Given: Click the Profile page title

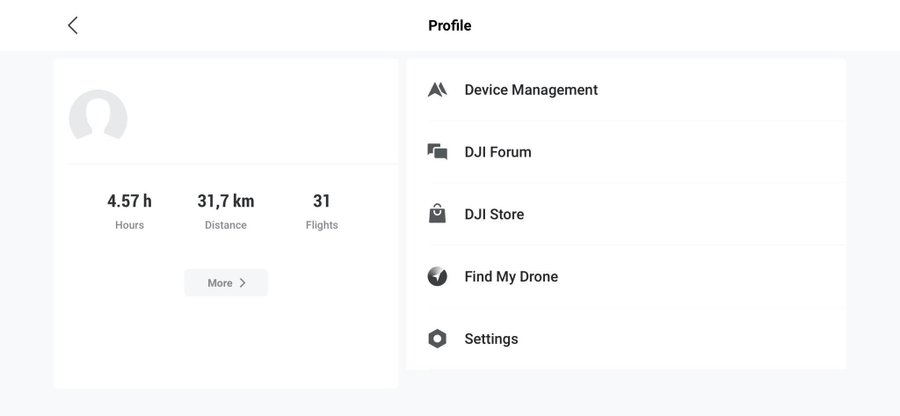Looking at the screenshot, I should tap(450, 26).
